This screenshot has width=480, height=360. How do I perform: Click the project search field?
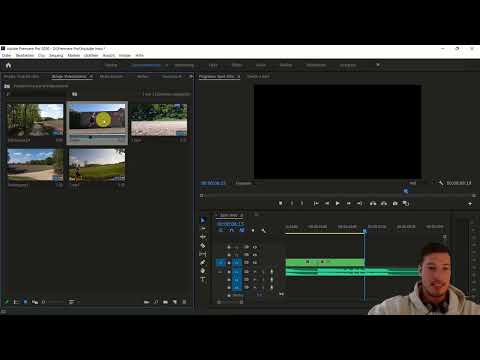38,94
